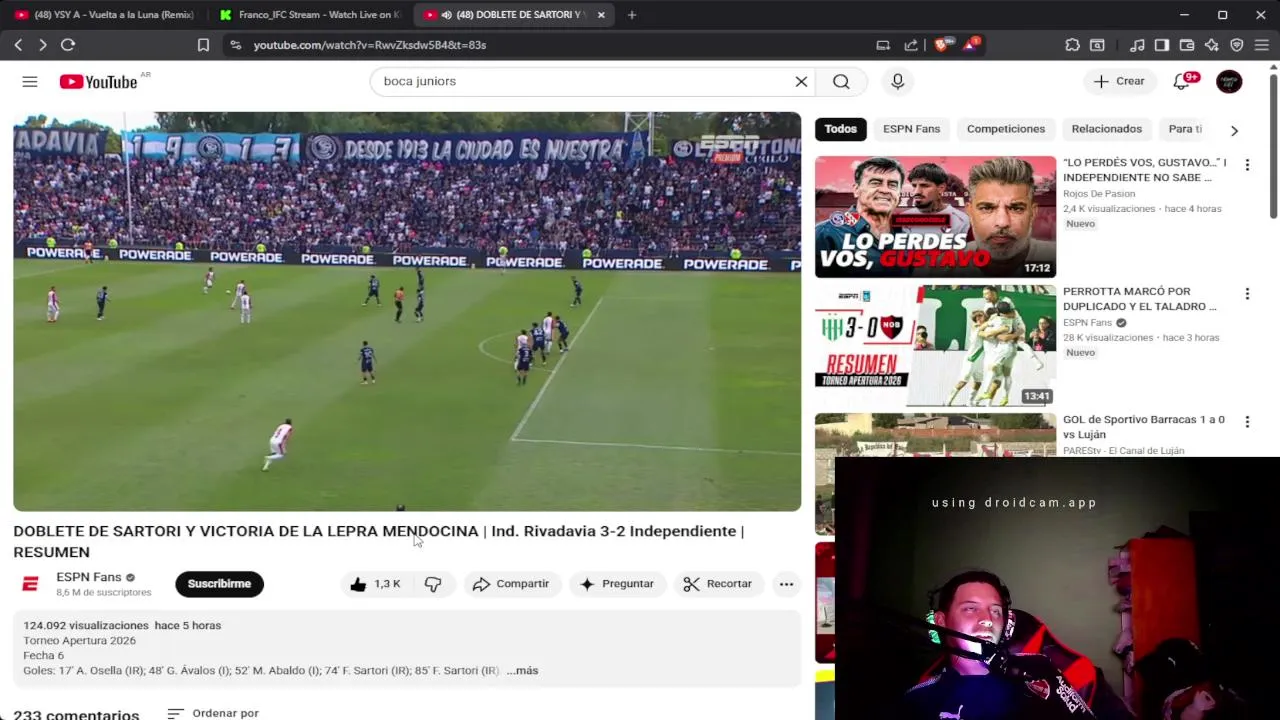1280x720 pixels.
Task: Open the 'Rojos De Pasion' channel name
Action: [1099, 194]
